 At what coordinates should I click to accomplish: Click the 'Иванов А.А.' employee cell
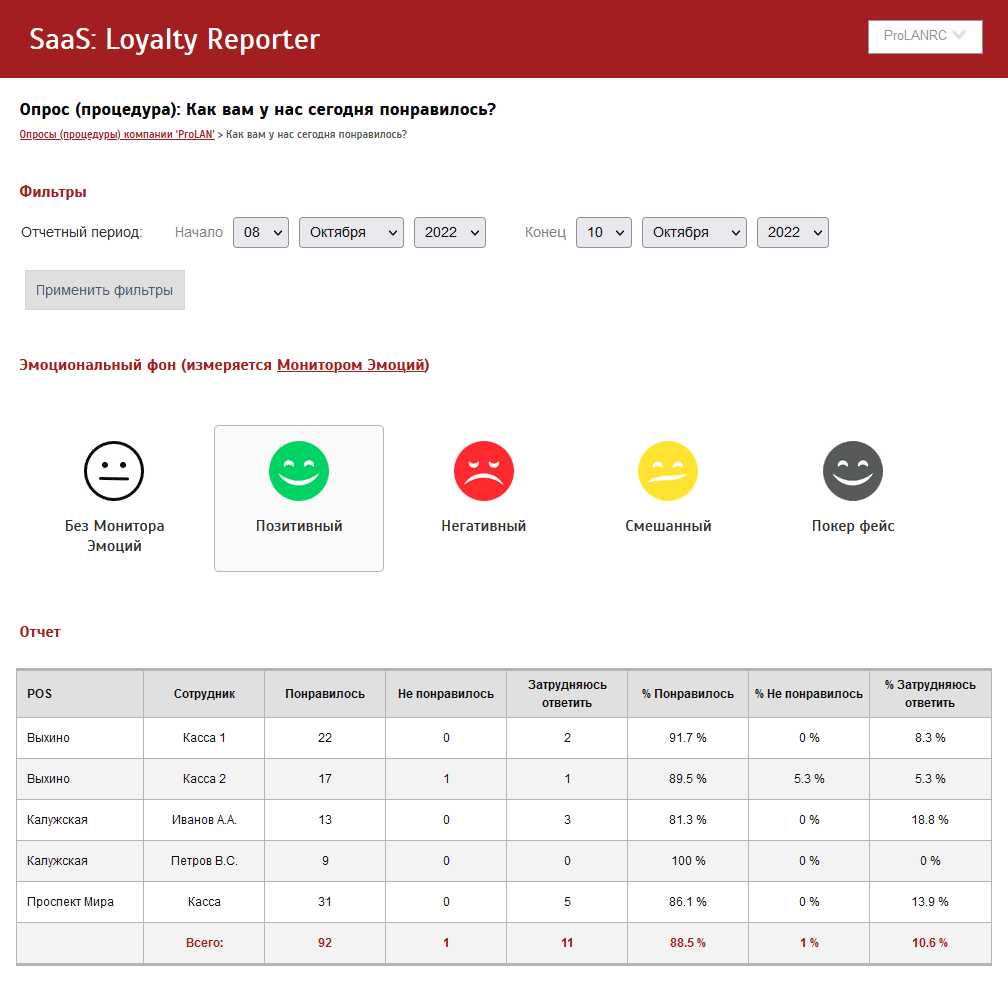point(204,820)
